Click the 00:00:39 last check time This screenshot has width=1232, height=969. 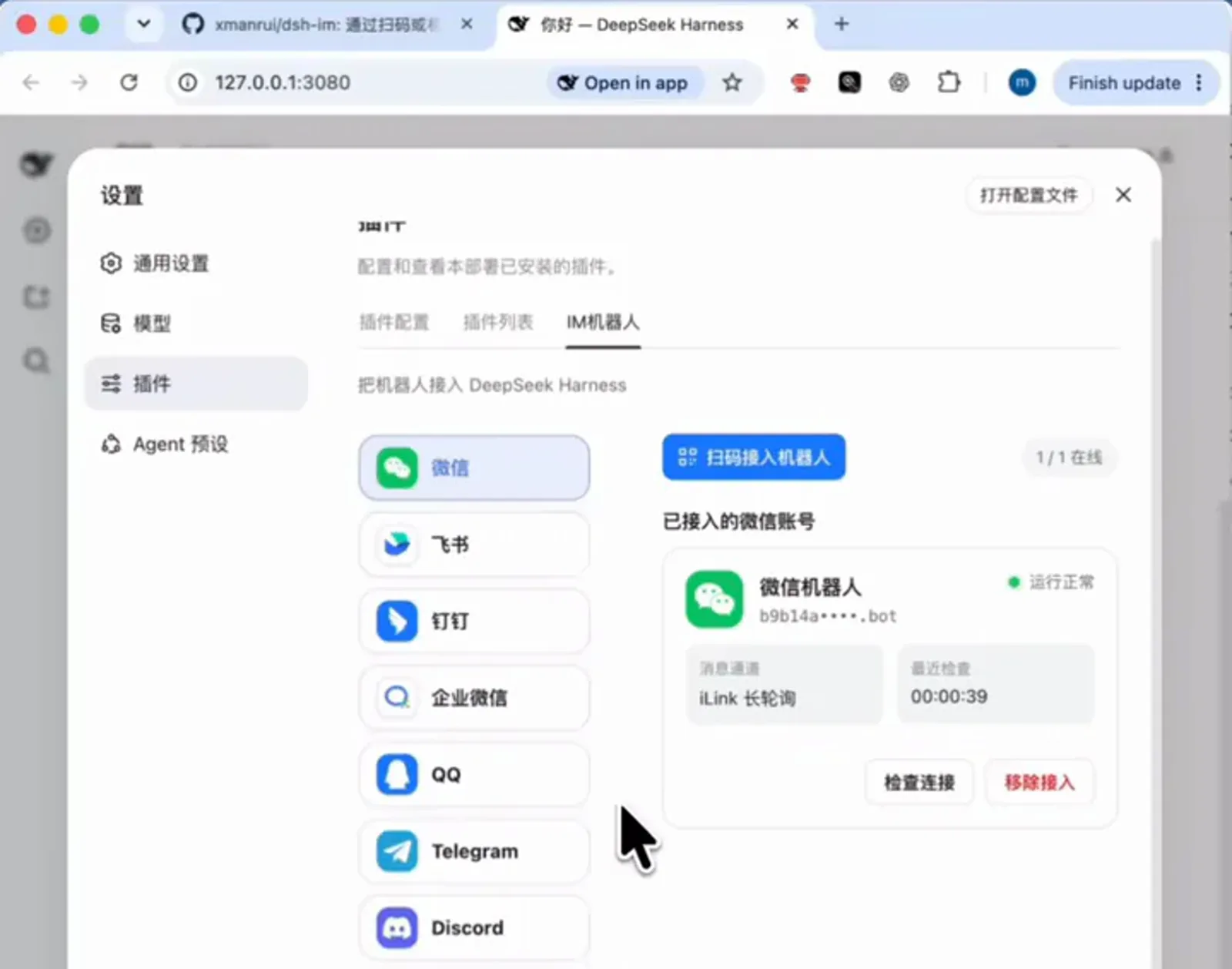point(949,696)
